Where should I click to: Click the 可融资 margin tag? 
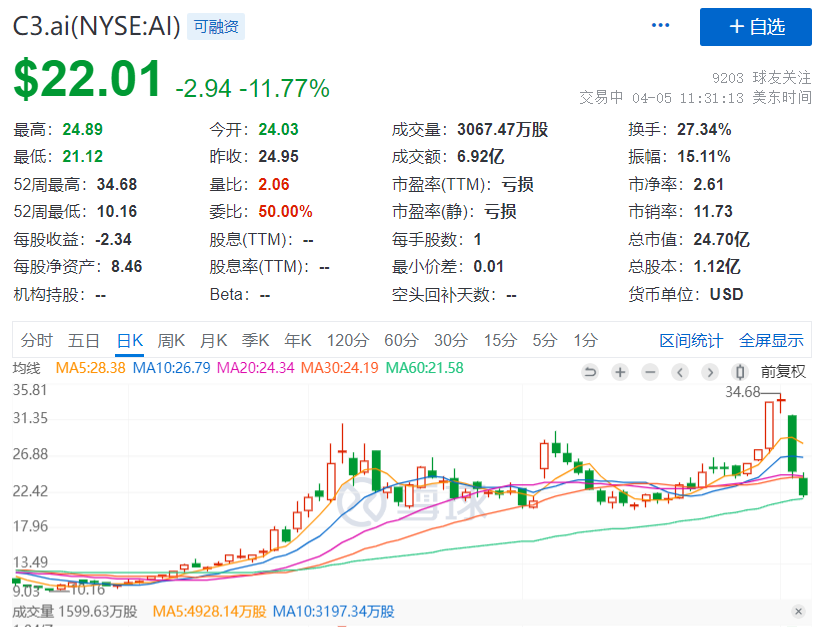[x=216, y=27]
